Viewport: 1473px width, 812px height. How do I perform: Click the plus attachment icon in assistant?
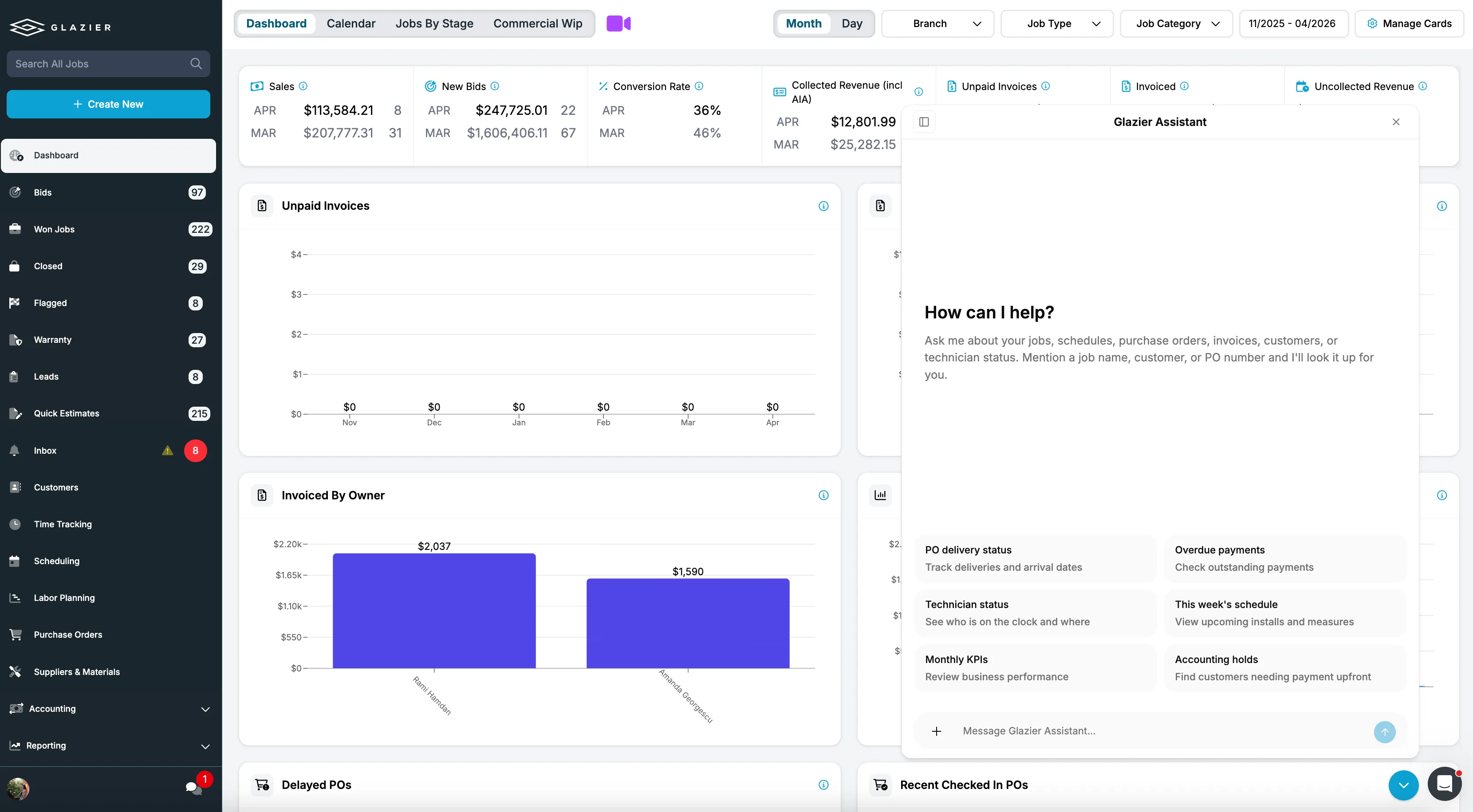point(936,731)
